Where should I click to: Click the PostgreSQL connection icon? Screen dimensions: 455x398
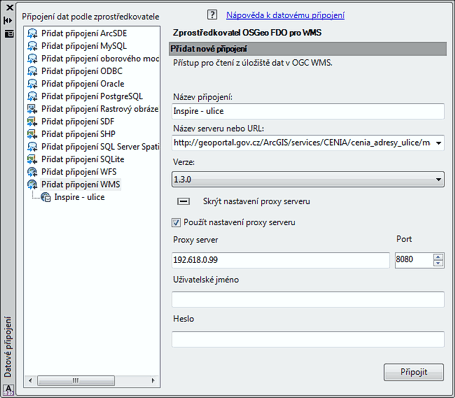pyautogui.click(x=32, y=96)
